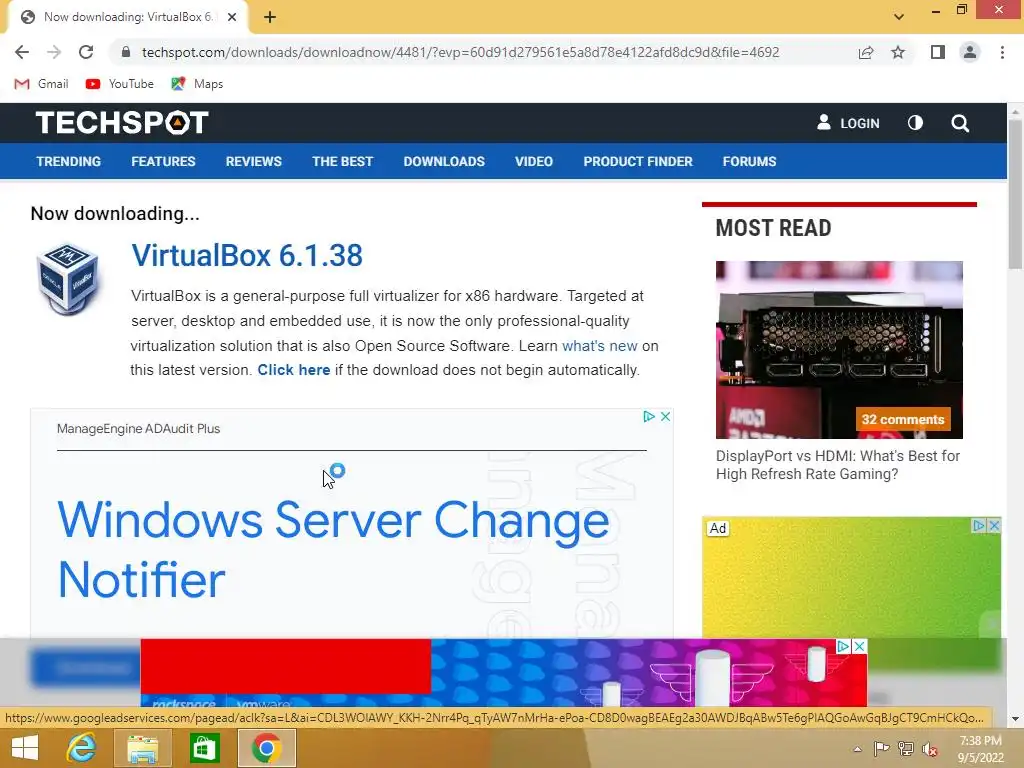The width and height of the screenshot is (1024, 768).
Task: Switch to Chrome on the taskbar
Action: click(x=266, y=748)
